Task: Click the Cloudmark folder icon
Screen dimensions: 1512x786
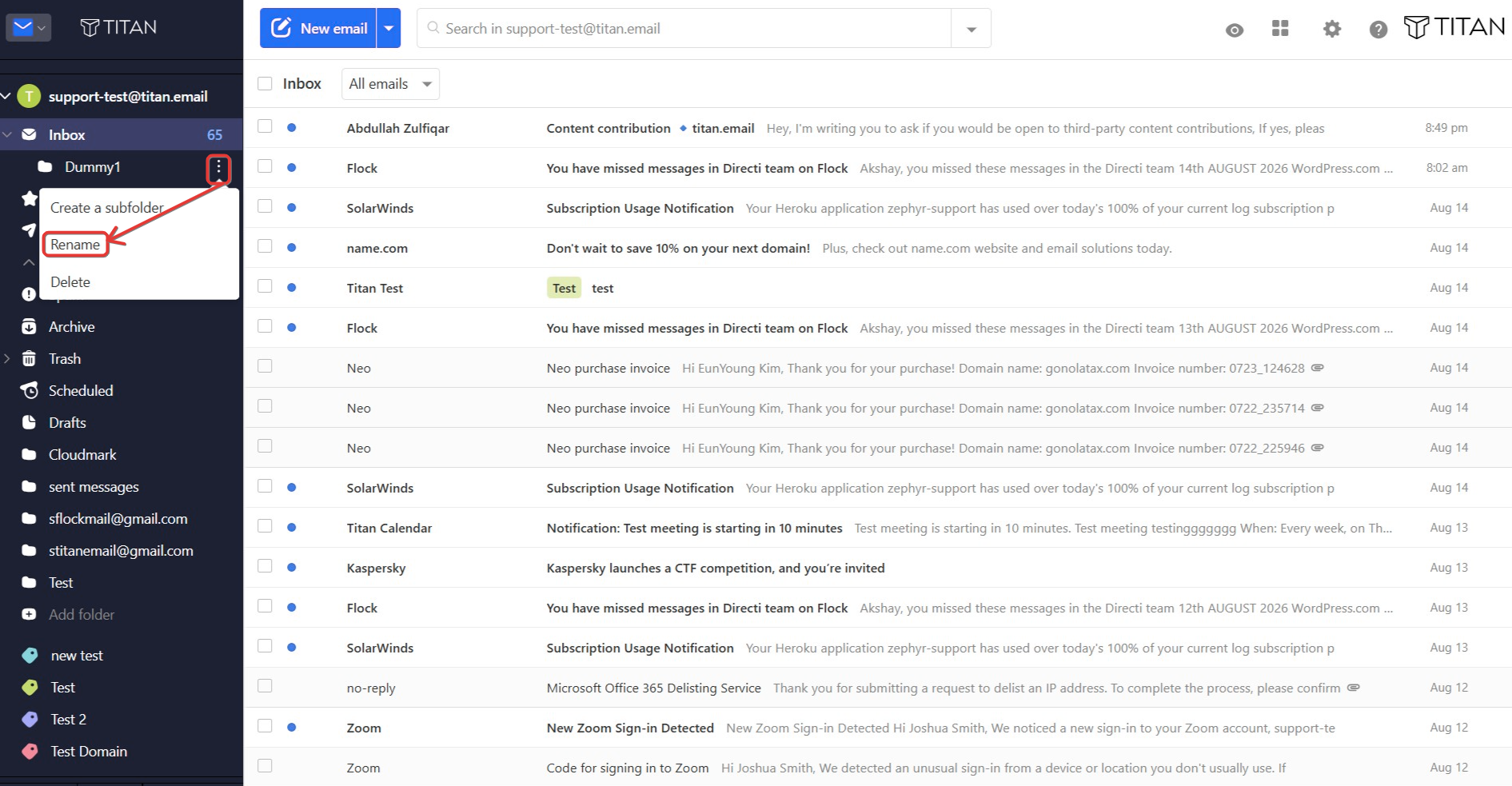Action: (x=29, y=454)
